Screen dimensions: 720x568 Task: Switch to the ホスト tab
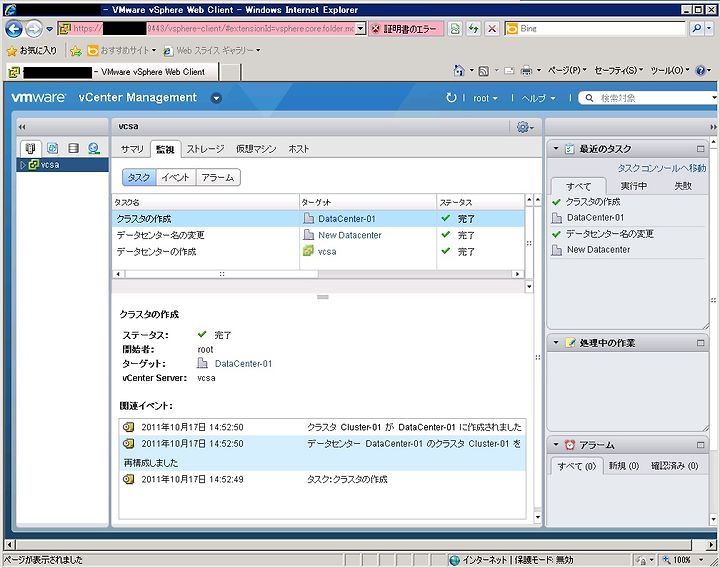(298, 149)
